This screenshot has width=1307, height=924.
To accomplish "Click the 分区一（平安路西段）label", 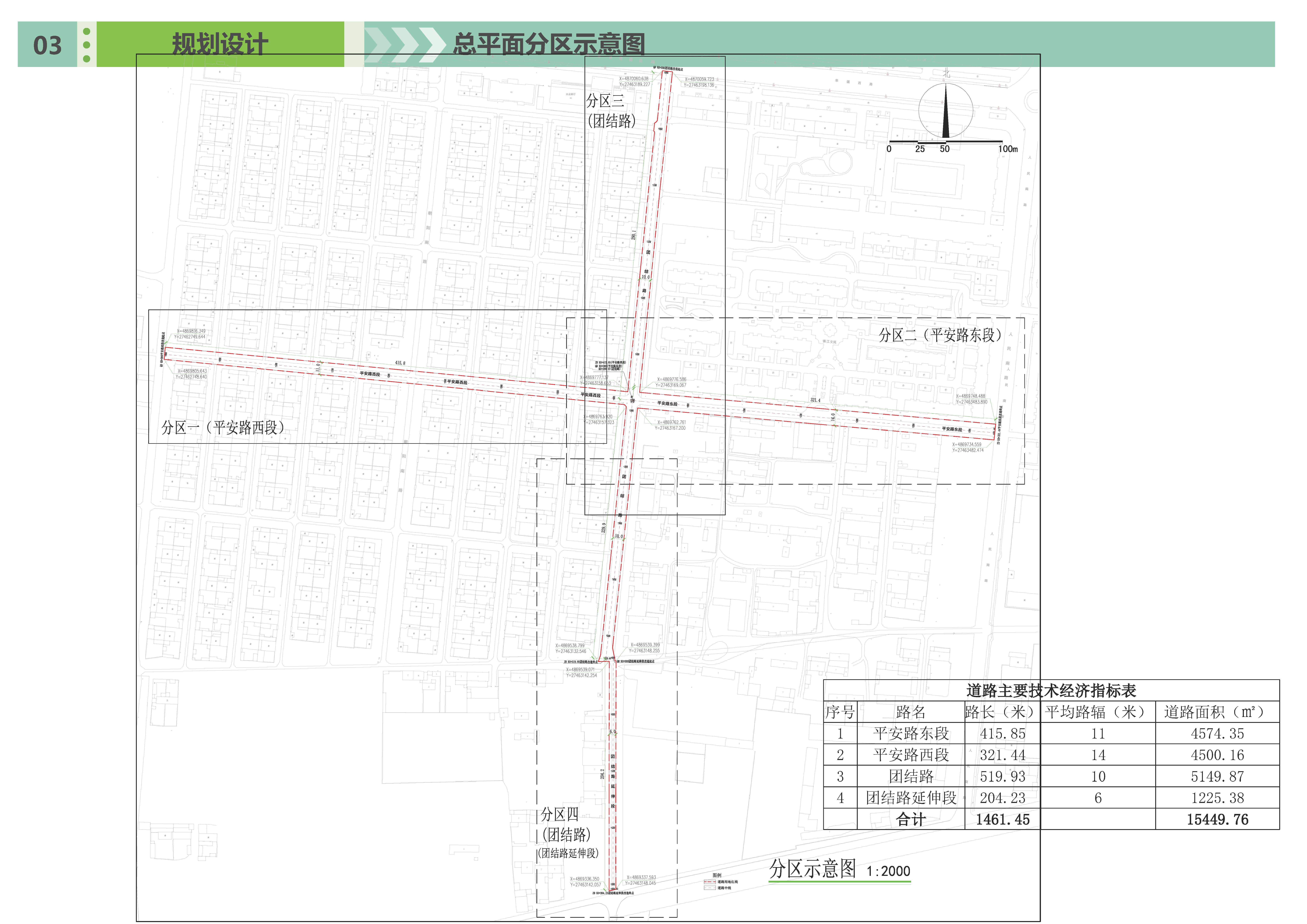I will tap(223, 427).
